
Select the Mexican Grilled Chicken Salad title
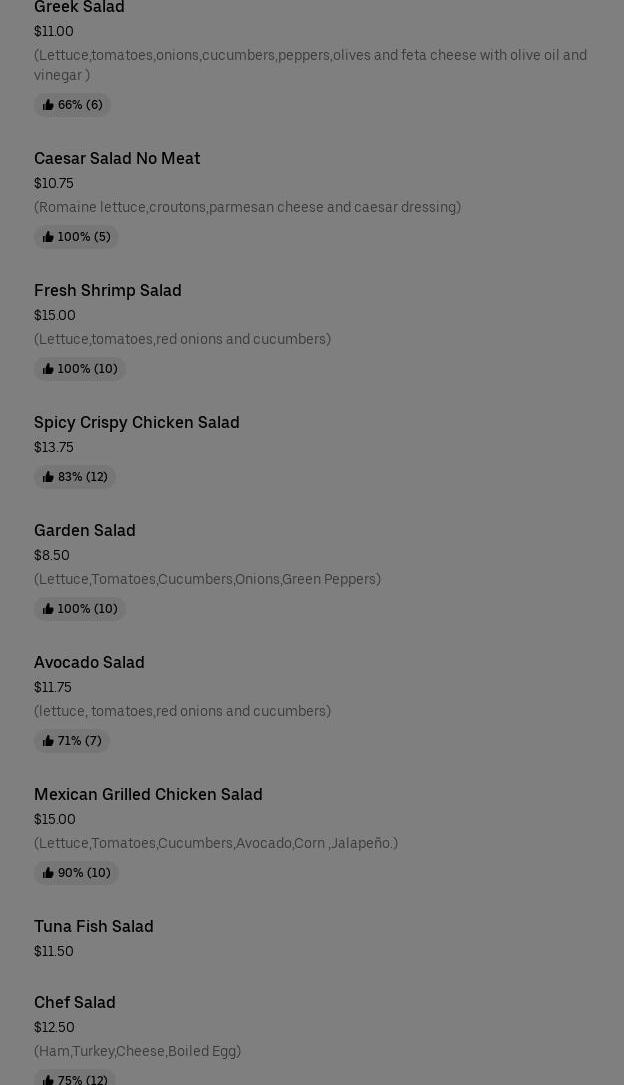tap(148, 795)
